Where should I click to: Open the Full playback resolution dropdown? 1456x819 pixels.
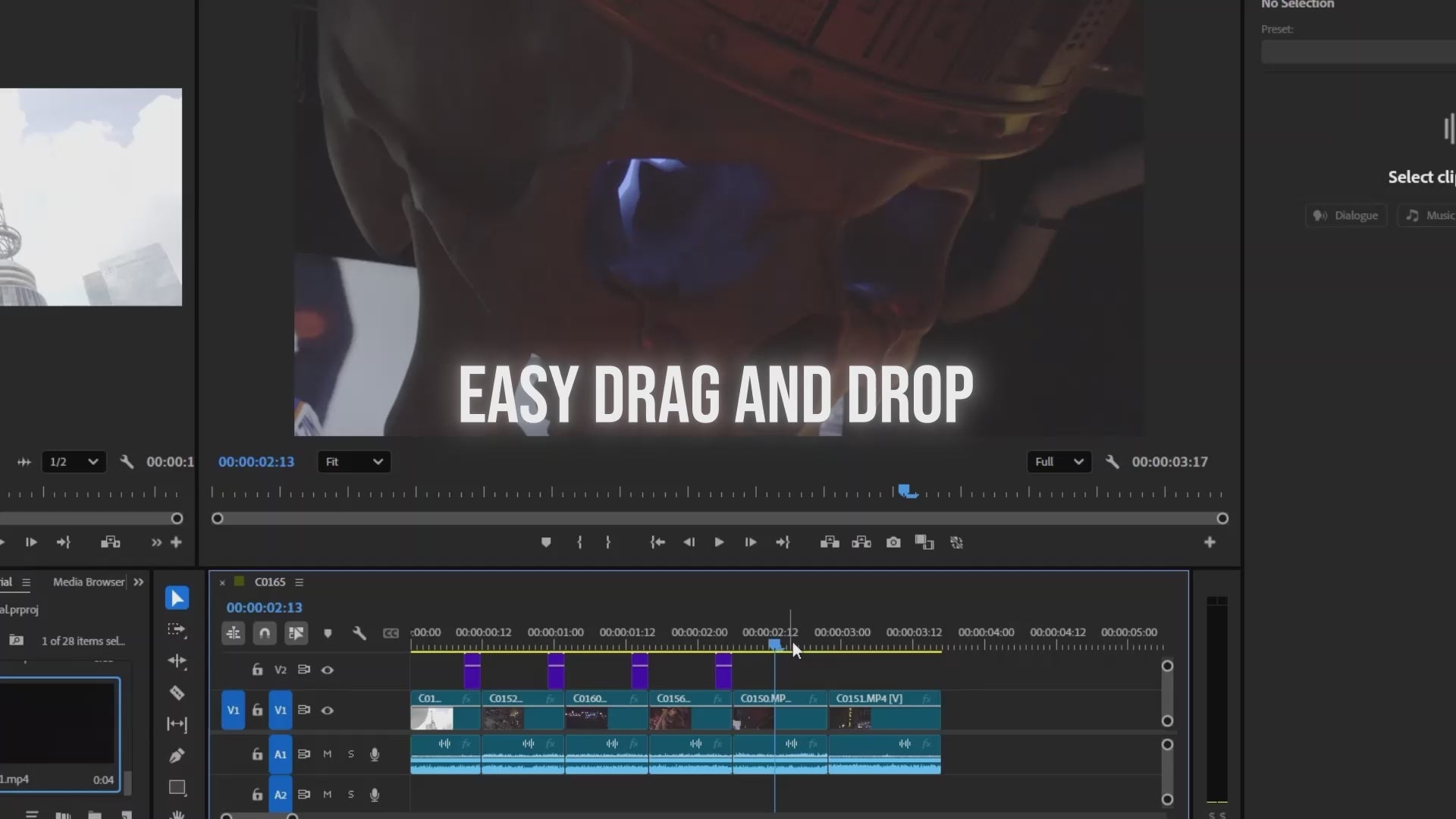1059,462
